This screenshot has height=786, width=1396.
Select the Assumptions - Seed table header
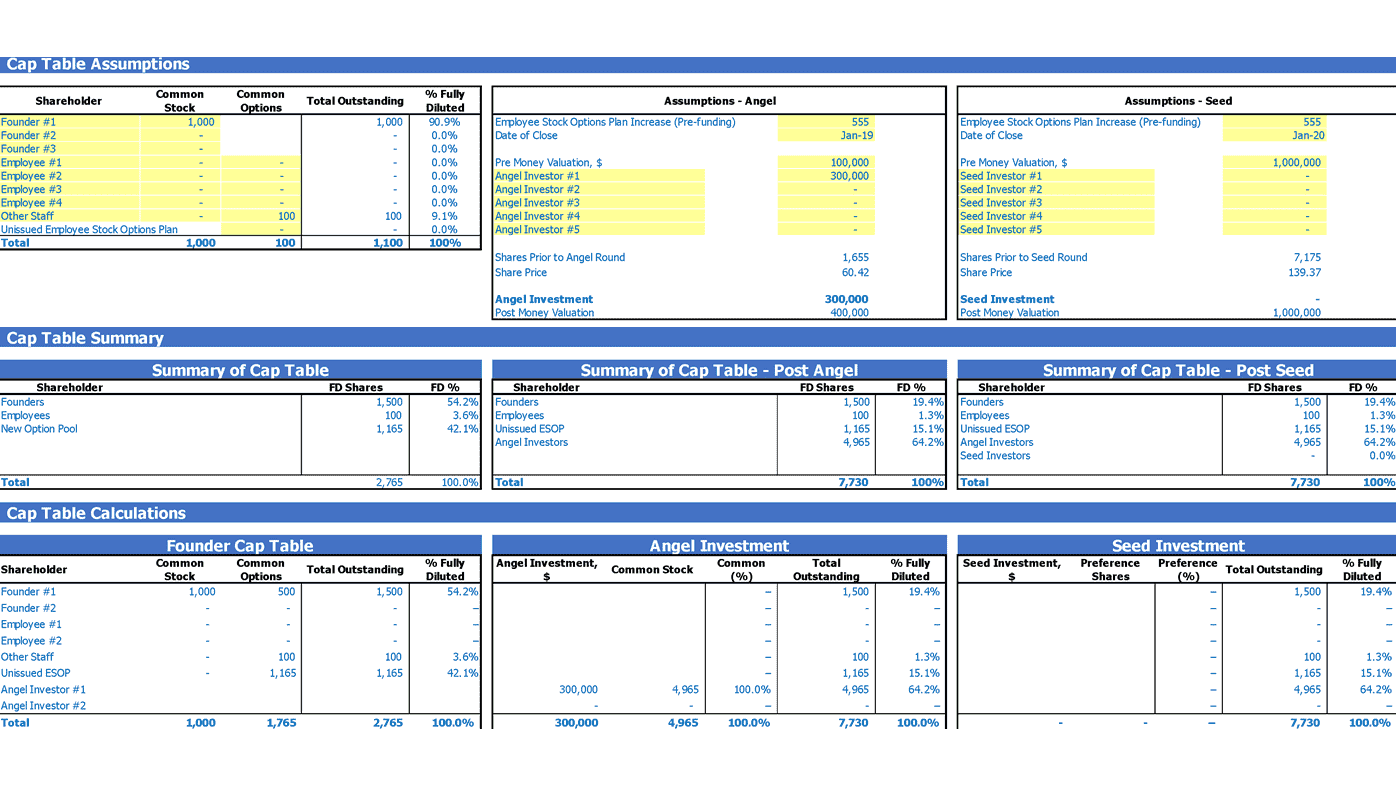pyautogui.click(x=1177, y=101)
